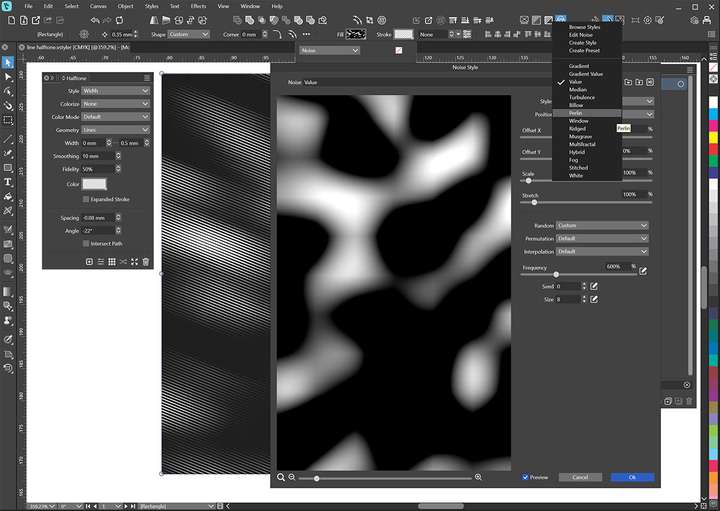
Task: Click the zoom-in magnifier below noise preview
Action: tap(478, 478)
